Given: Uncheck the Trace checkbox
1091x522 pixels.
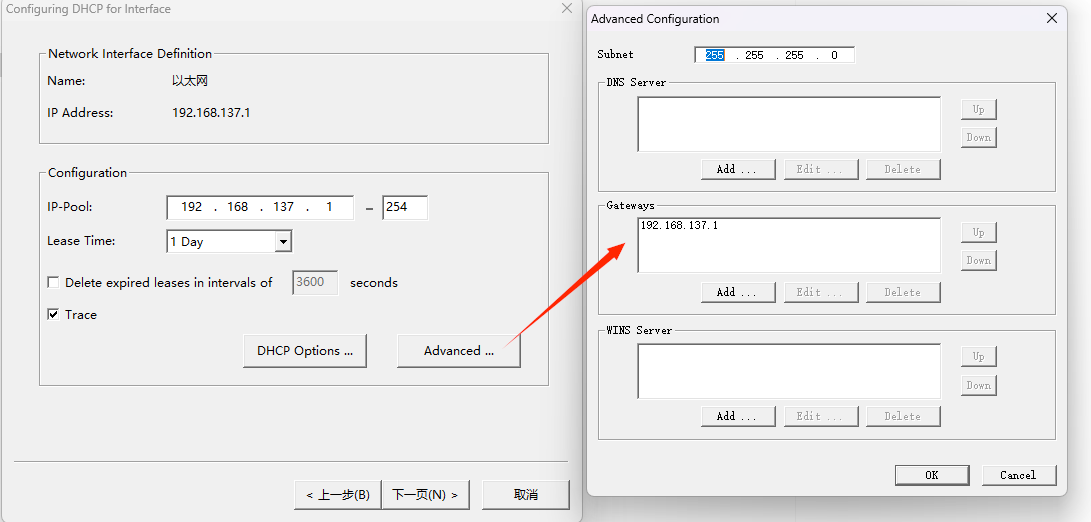Looking at the screenshot, I should point(54,314).
